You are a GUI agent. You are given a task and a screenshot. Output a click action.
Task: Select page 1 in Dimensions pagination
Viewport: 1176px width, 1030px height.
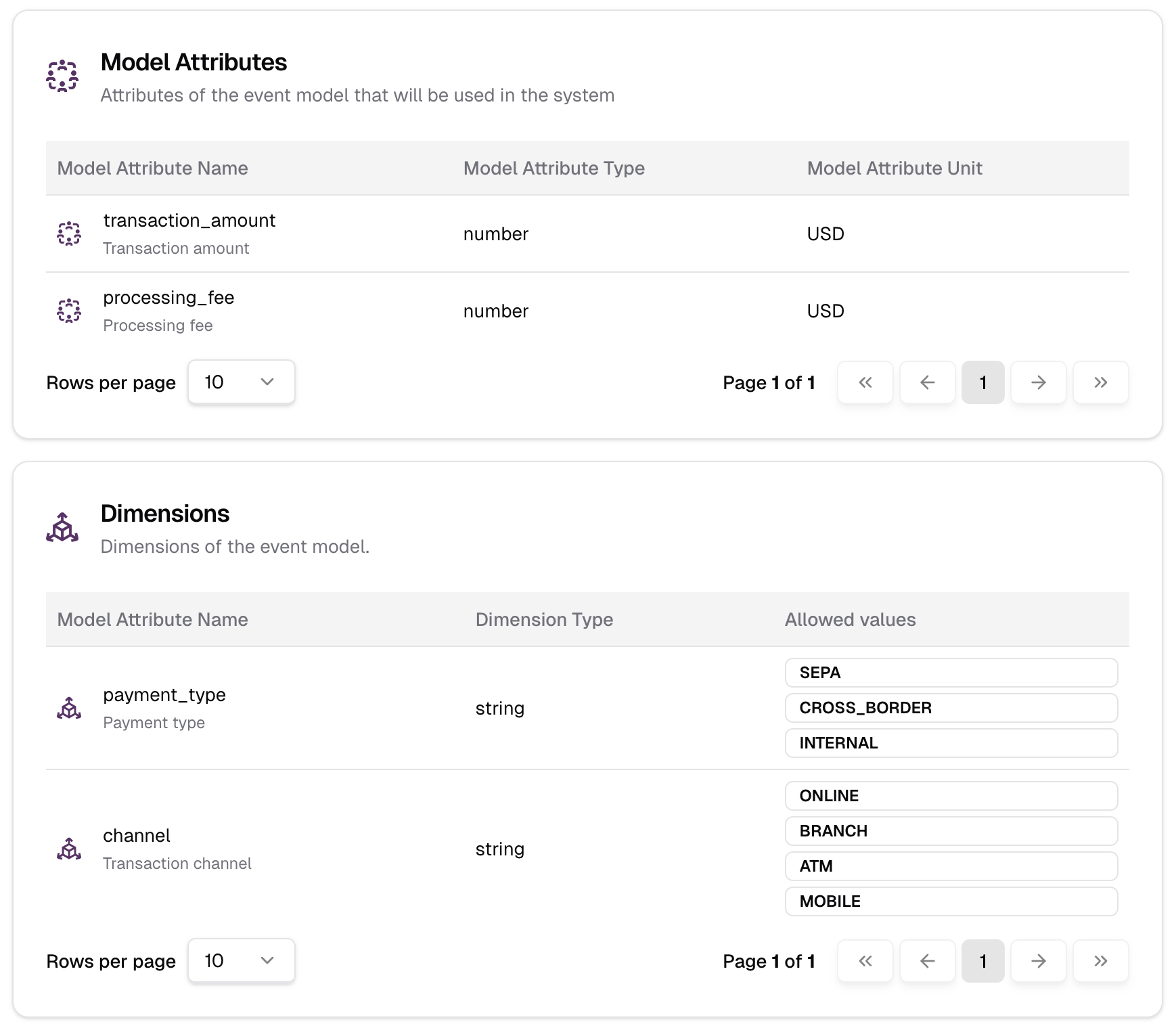(982, 961)
